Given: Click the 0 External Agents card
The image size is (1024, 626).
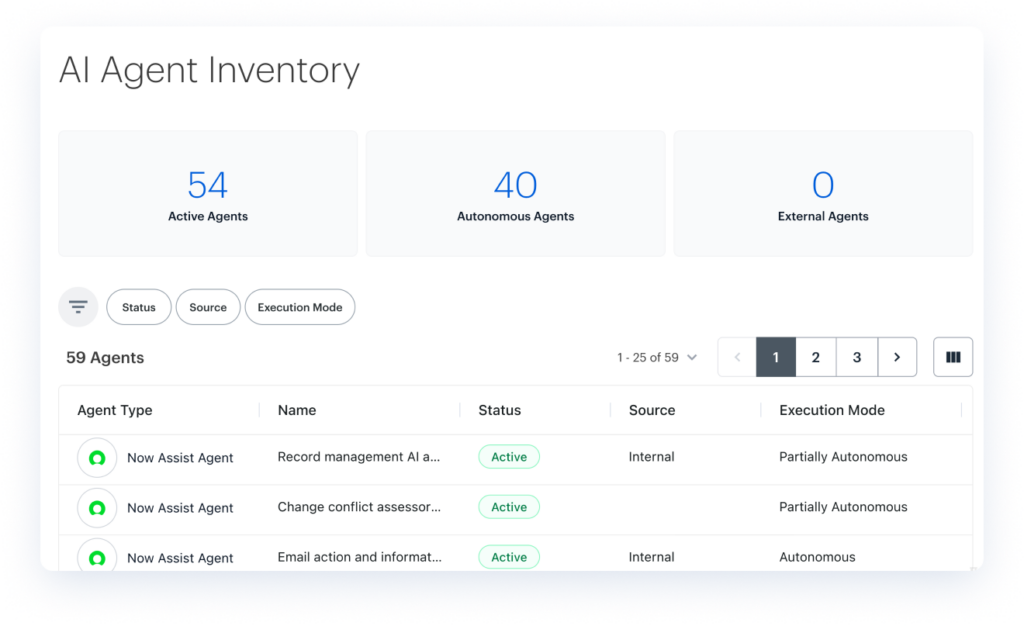Looking at the screenshot, I should pos(823,194).
